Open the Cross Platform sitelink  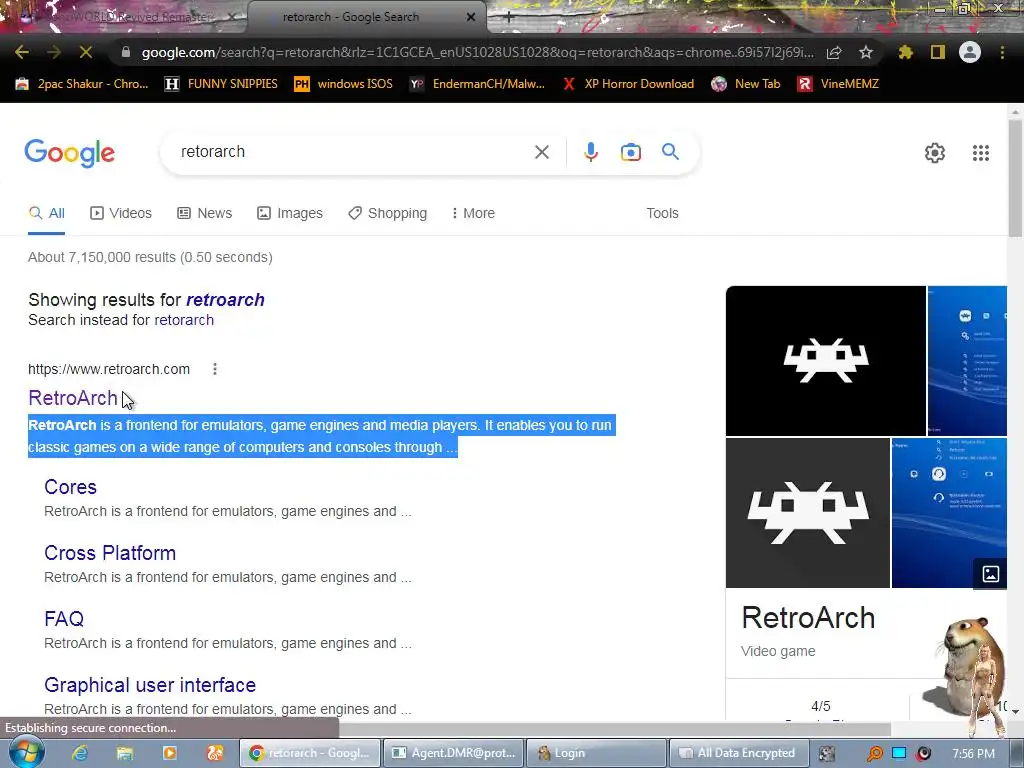110,553
